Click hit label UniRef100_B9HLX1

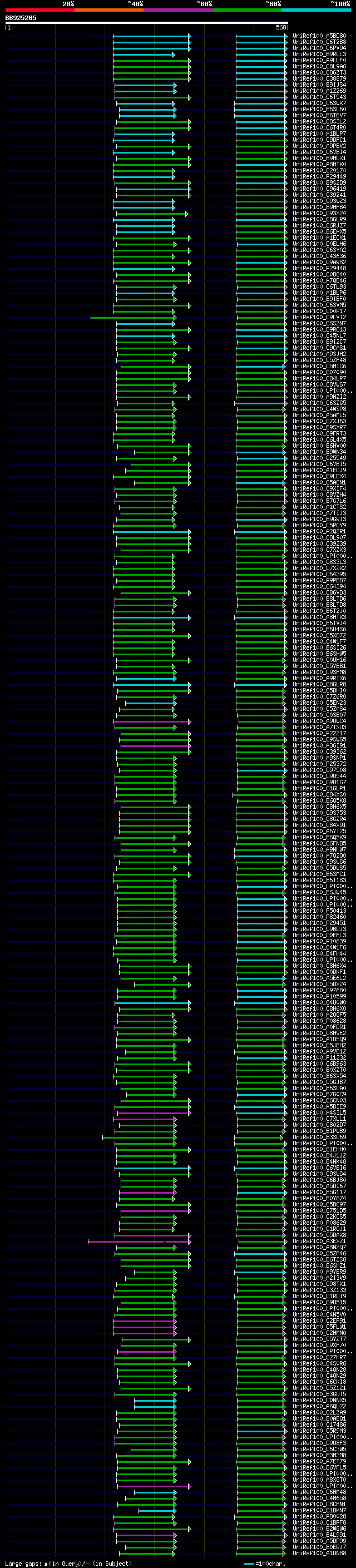point(319,159)
